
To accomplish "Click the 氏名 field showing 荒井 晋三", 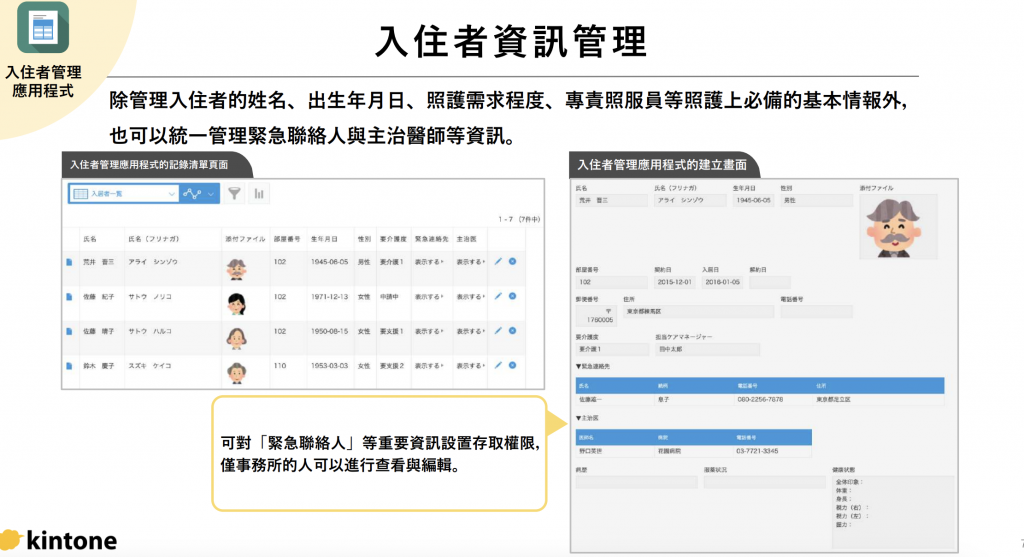I will coord(611,200).
